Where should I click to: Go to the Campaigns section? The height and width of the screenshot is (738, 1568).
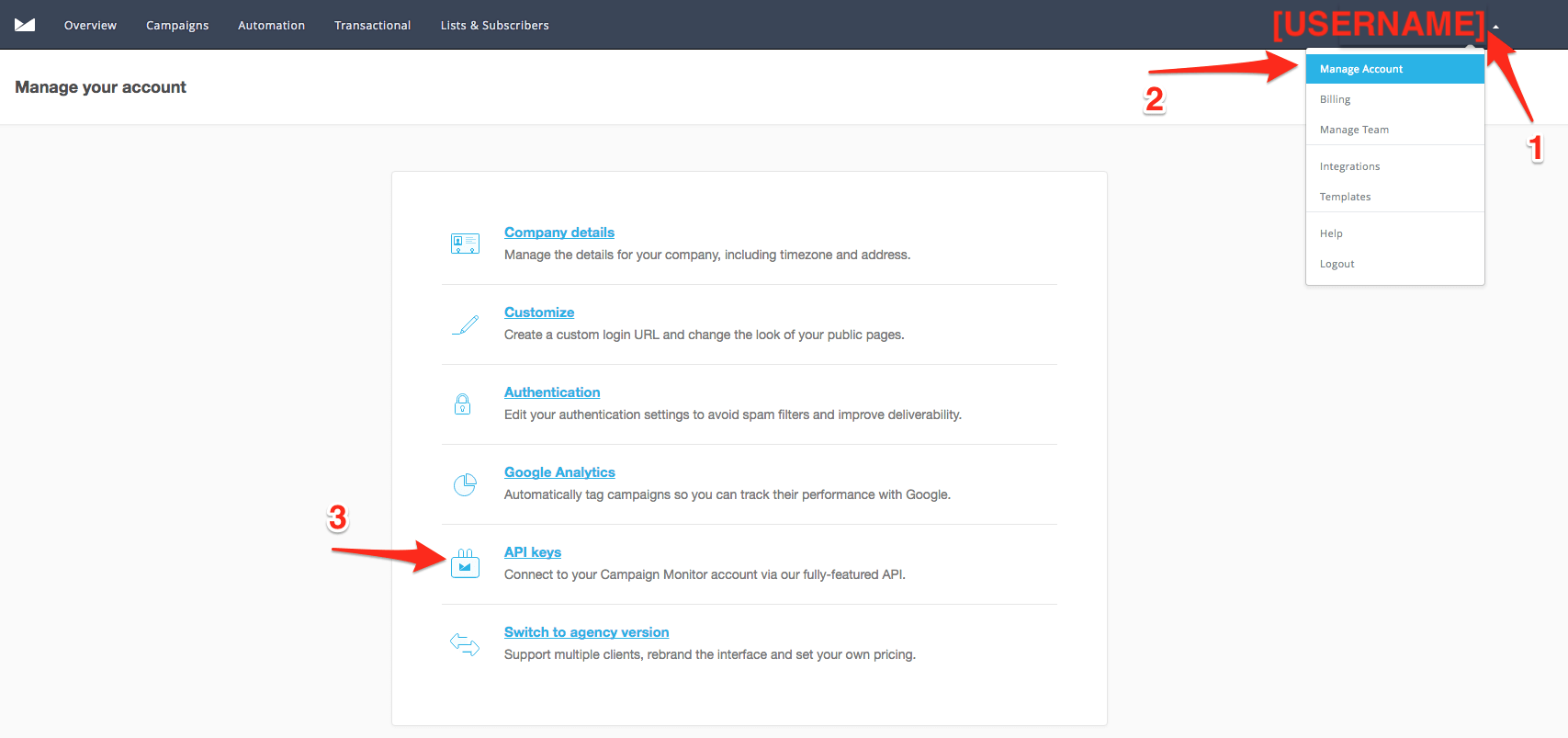(x=177, y=25)
